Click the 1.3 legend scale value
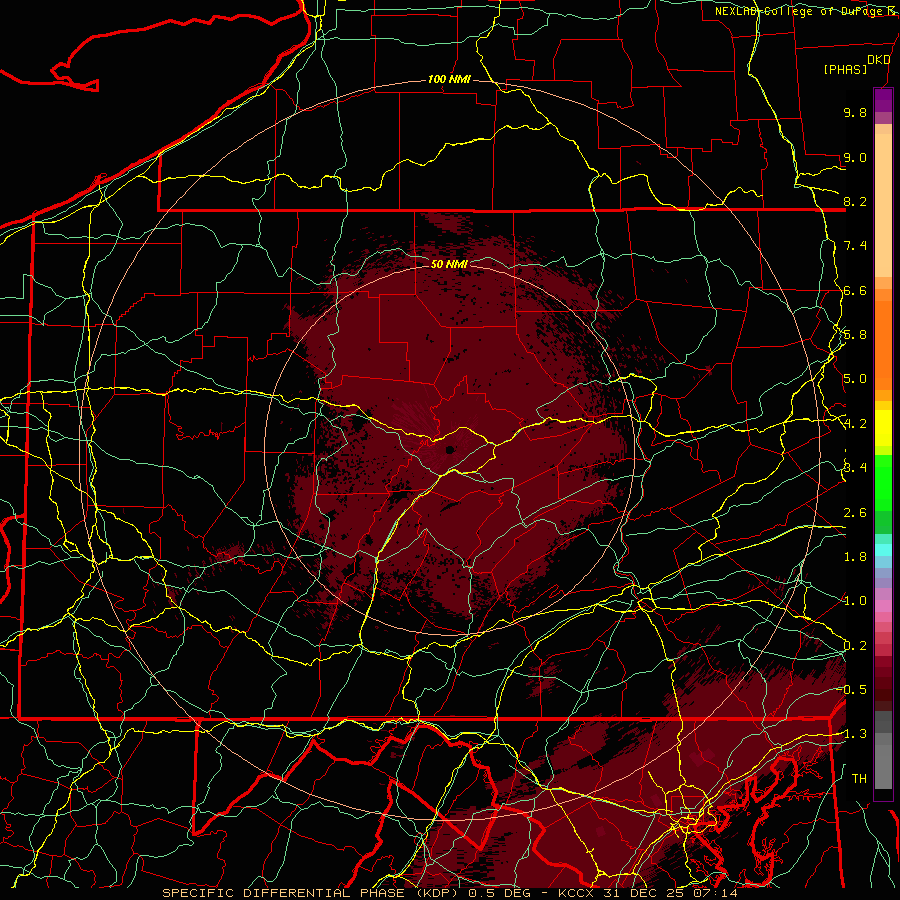This screenshot has height=900, width=900. tap(855, 734)
